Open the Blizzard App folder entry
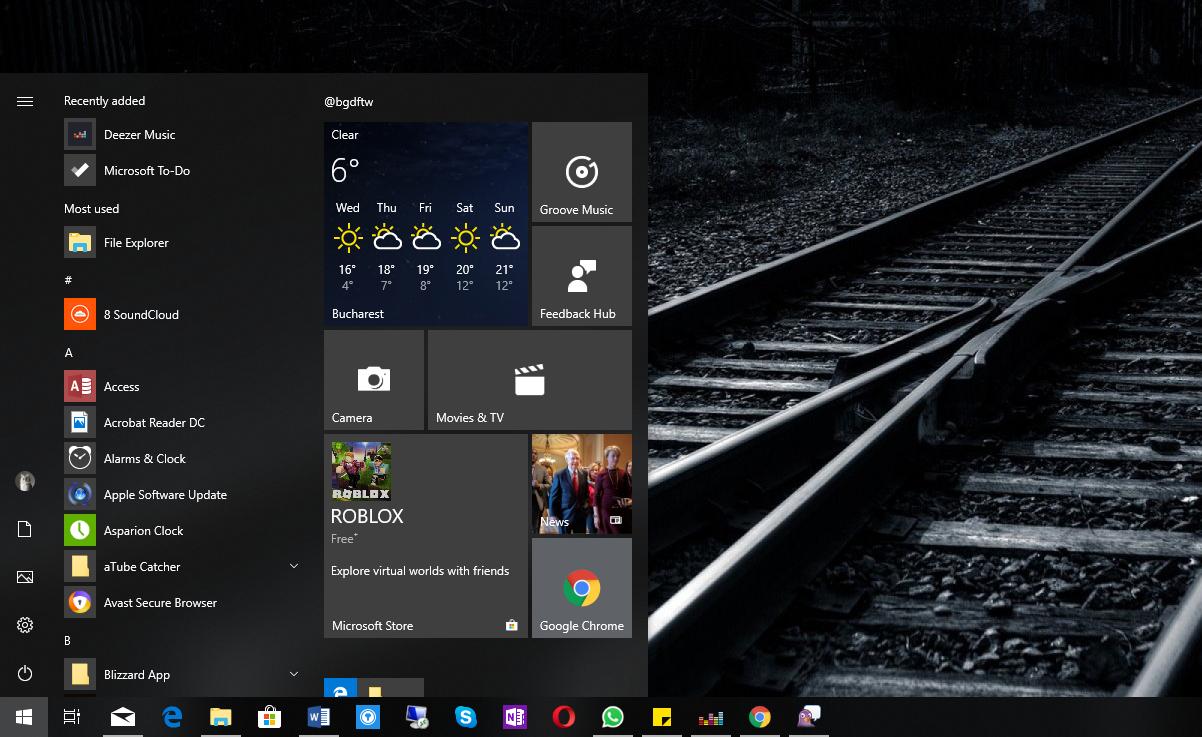Image resolution: width=1202 pixels, height=737 pixels. (184, 674)
